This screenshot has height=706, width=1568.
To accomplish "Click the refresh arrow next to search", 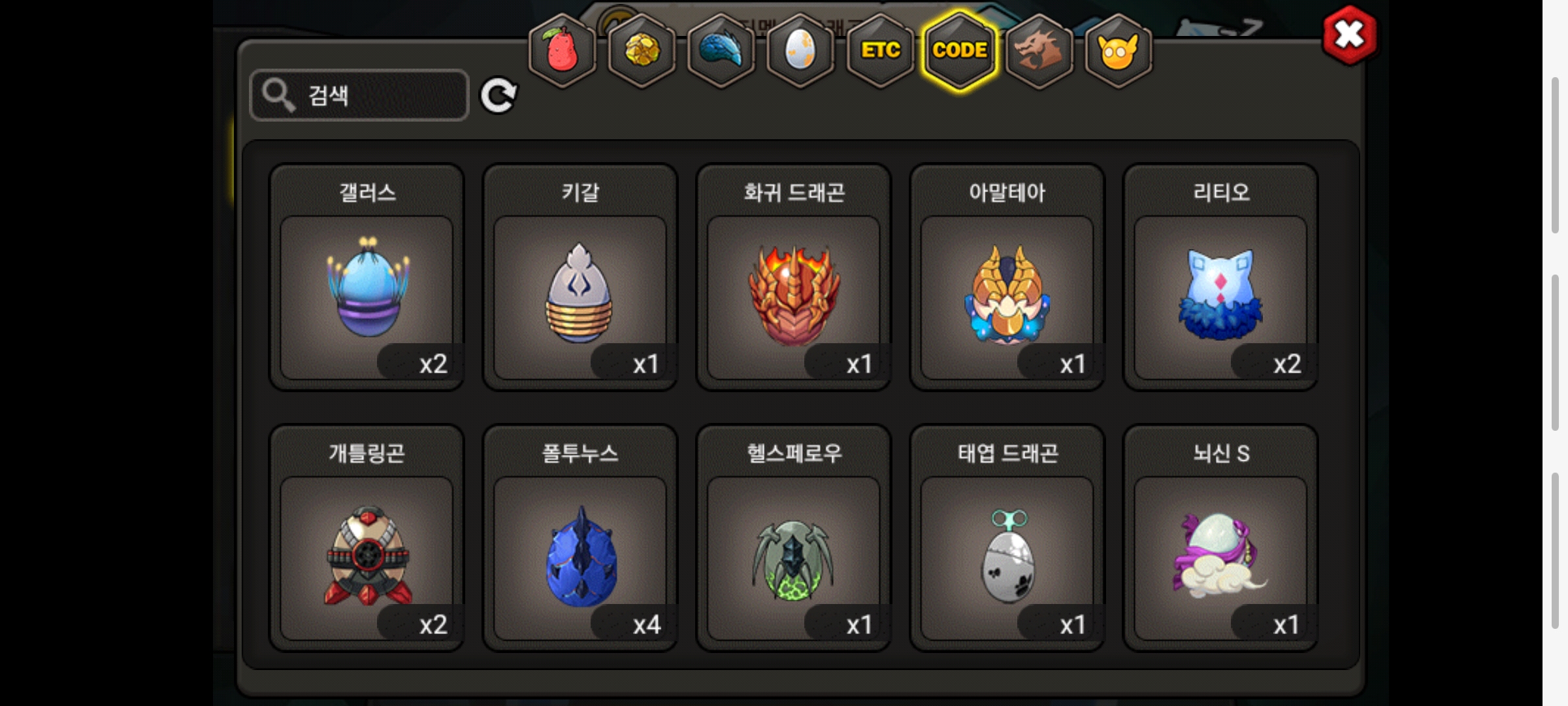I will [x=498, y=96].
